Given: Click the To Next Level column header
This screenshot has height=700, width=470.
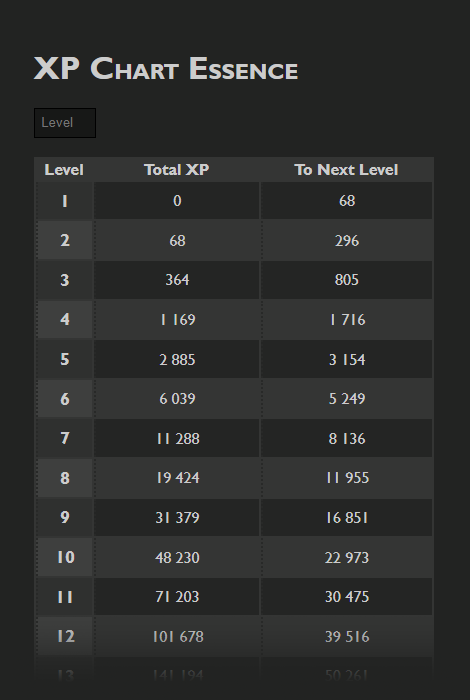Looking at the screenshot, I should pyautogui.click(x=346, y=170).
